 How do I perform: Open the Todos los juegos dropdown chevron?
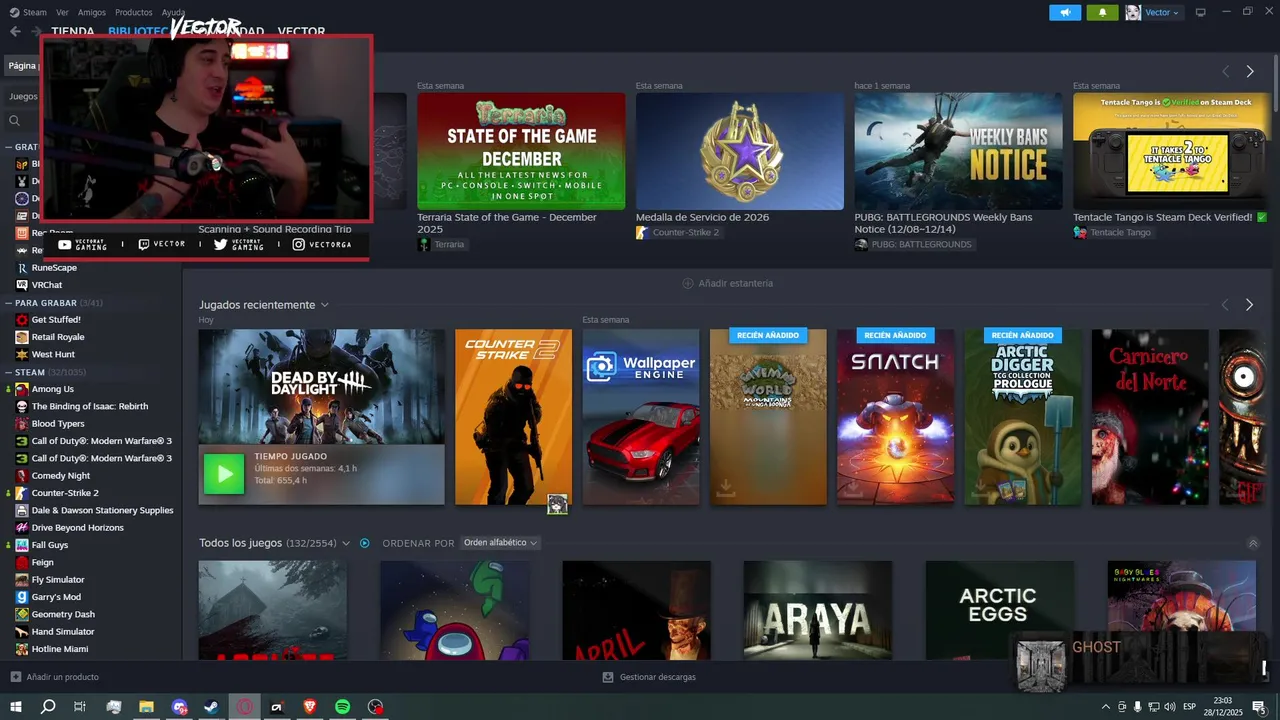346,543
